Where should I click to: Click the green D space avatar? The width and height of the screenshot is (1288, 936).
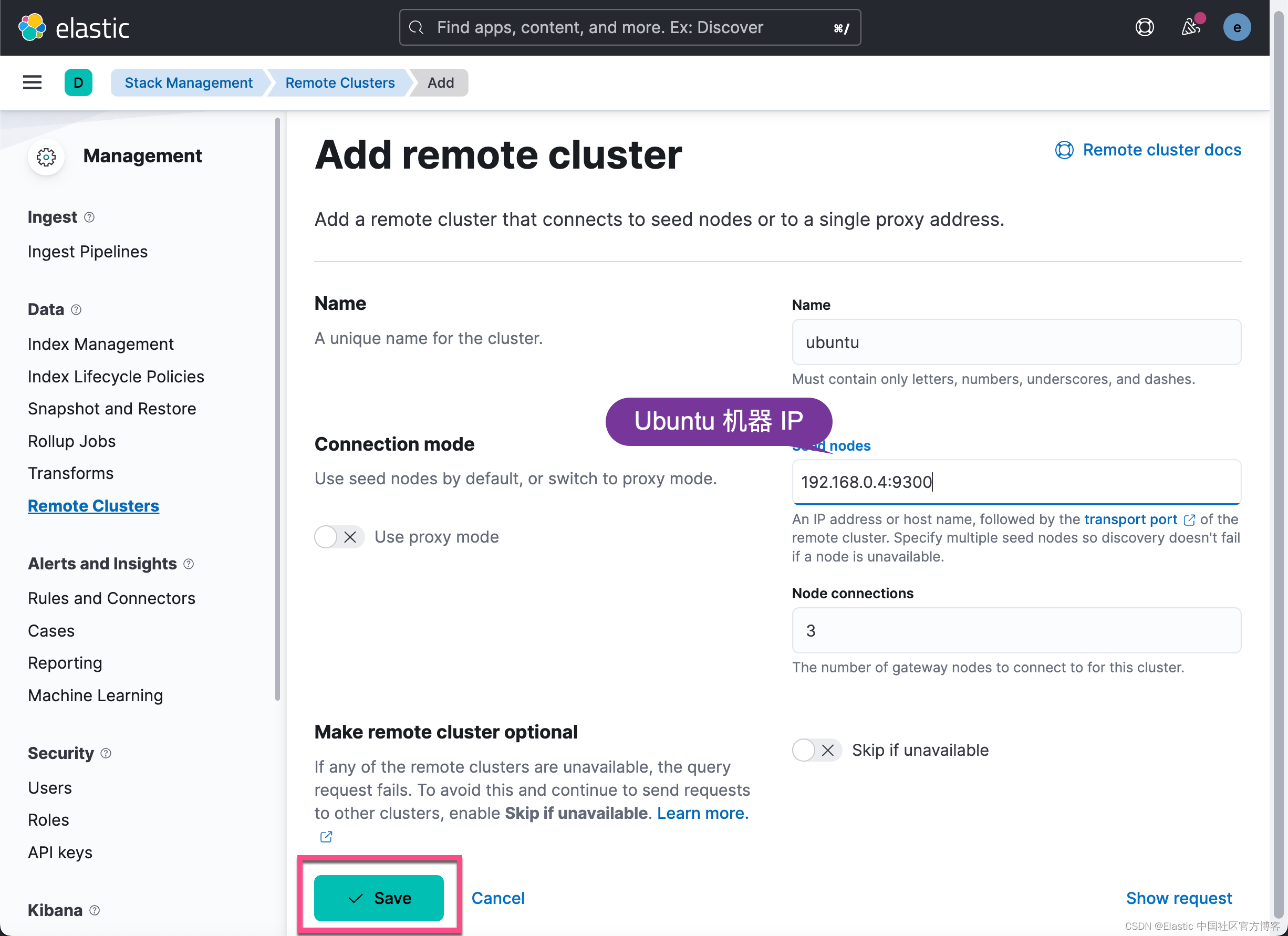tap(78, 82)
